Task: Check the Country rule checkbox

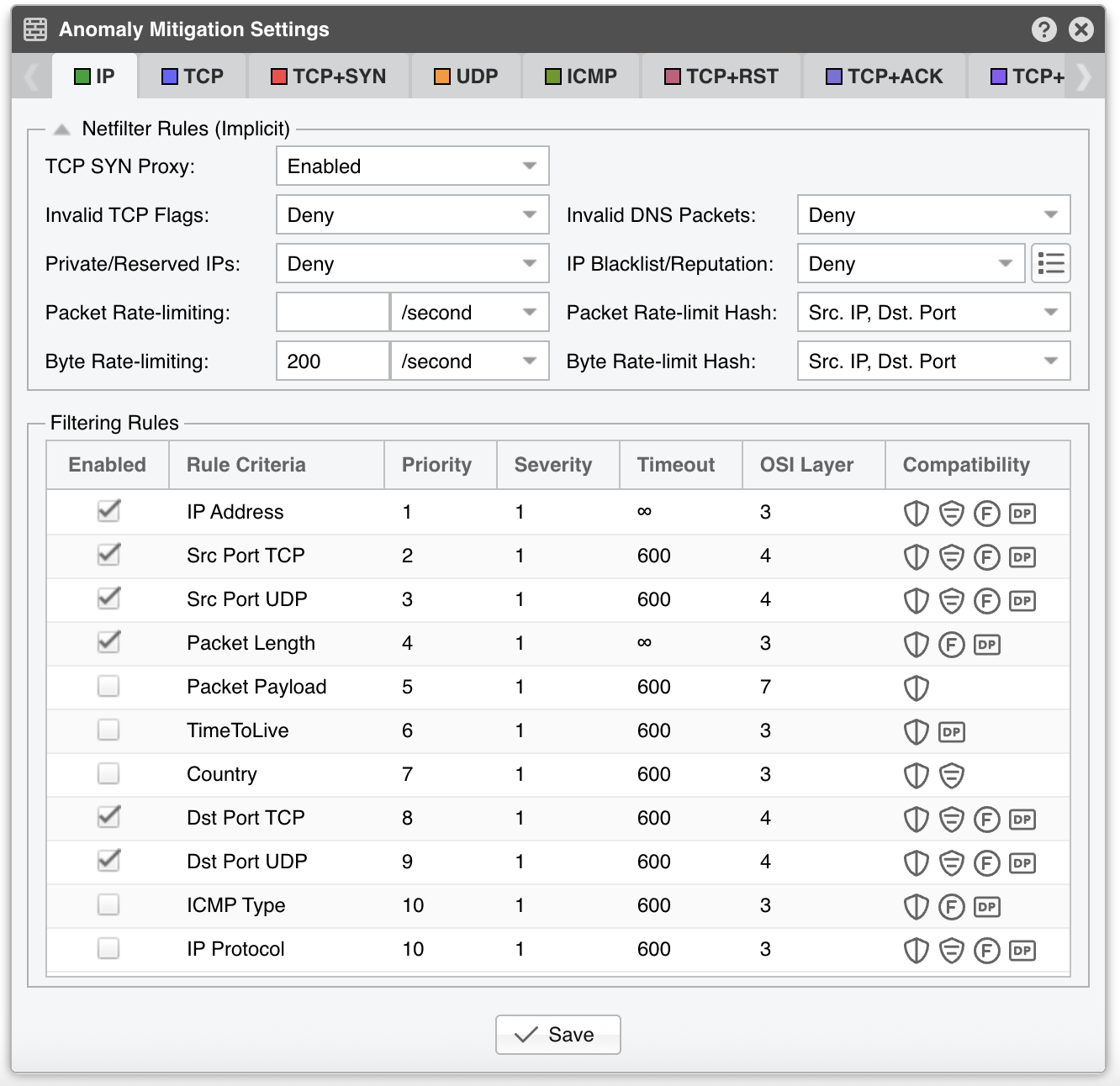Action: (x=108, y=773)
